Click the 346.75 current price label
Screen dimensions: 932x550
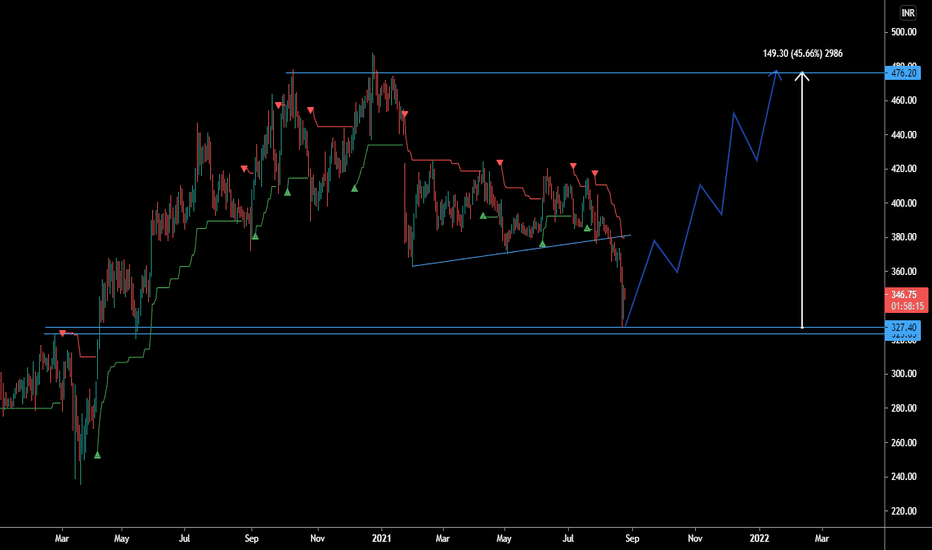point(906,295)
